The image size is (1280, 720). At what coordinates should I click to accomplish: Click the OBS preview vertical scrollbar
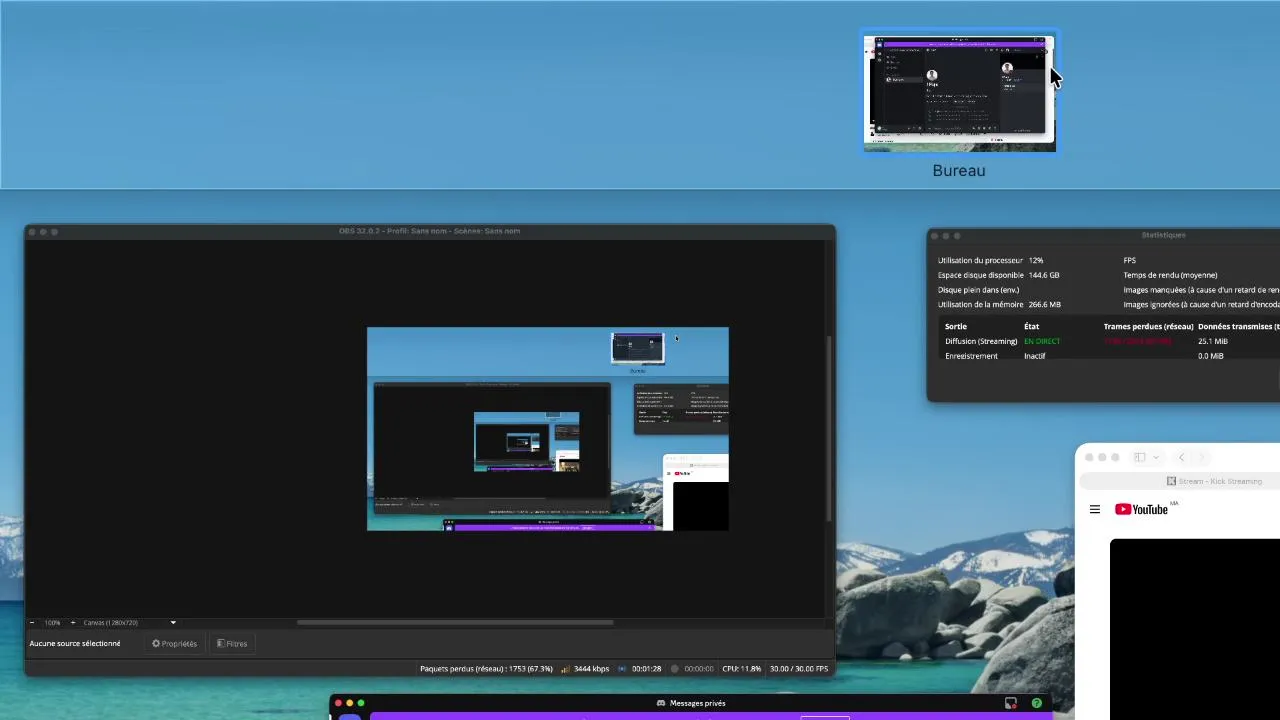828,428
